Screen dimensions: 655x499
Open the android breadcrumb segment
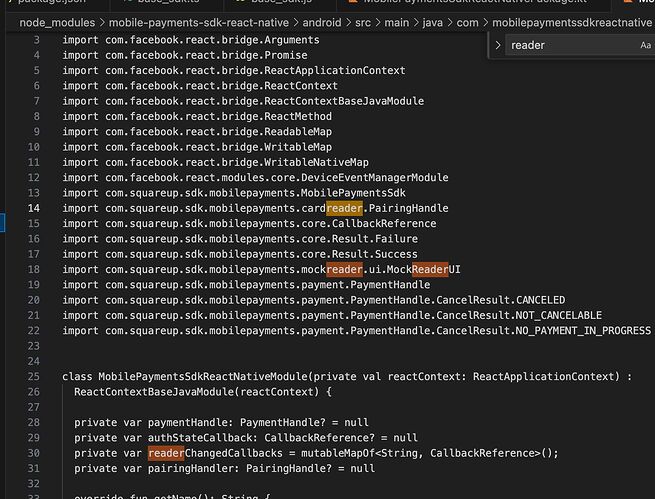[x=322, y=23]
